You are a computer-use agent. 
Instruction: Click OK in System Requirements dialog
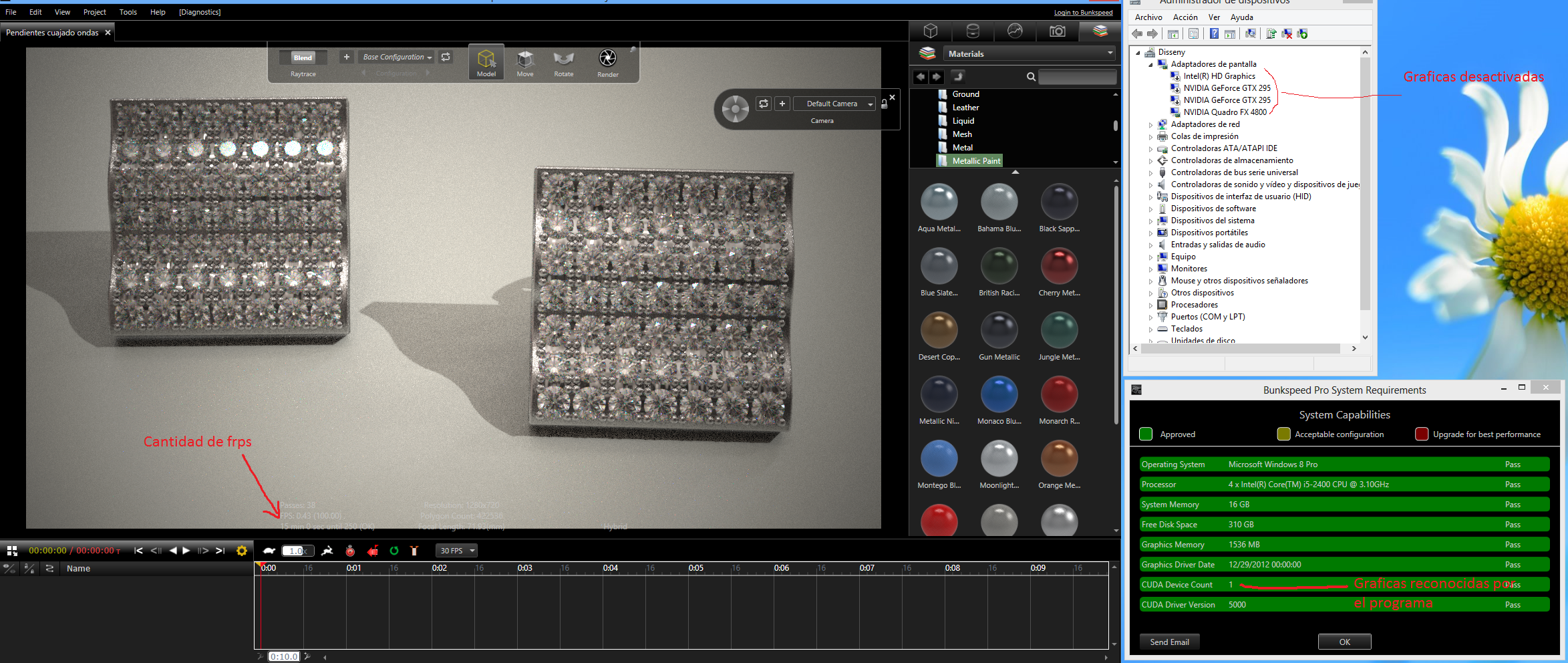click(x=1344, y=642)
